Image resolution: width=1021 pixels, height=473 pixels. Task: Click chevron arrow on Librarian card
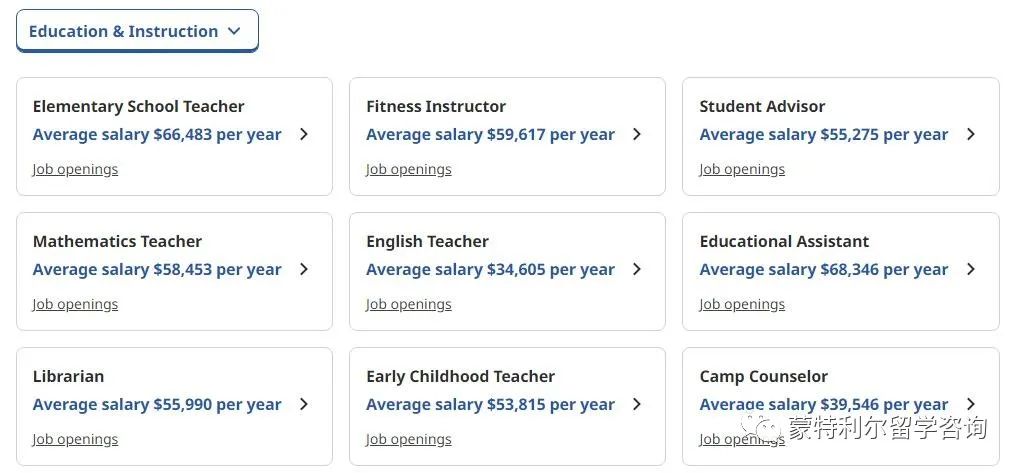coord(303,404)
